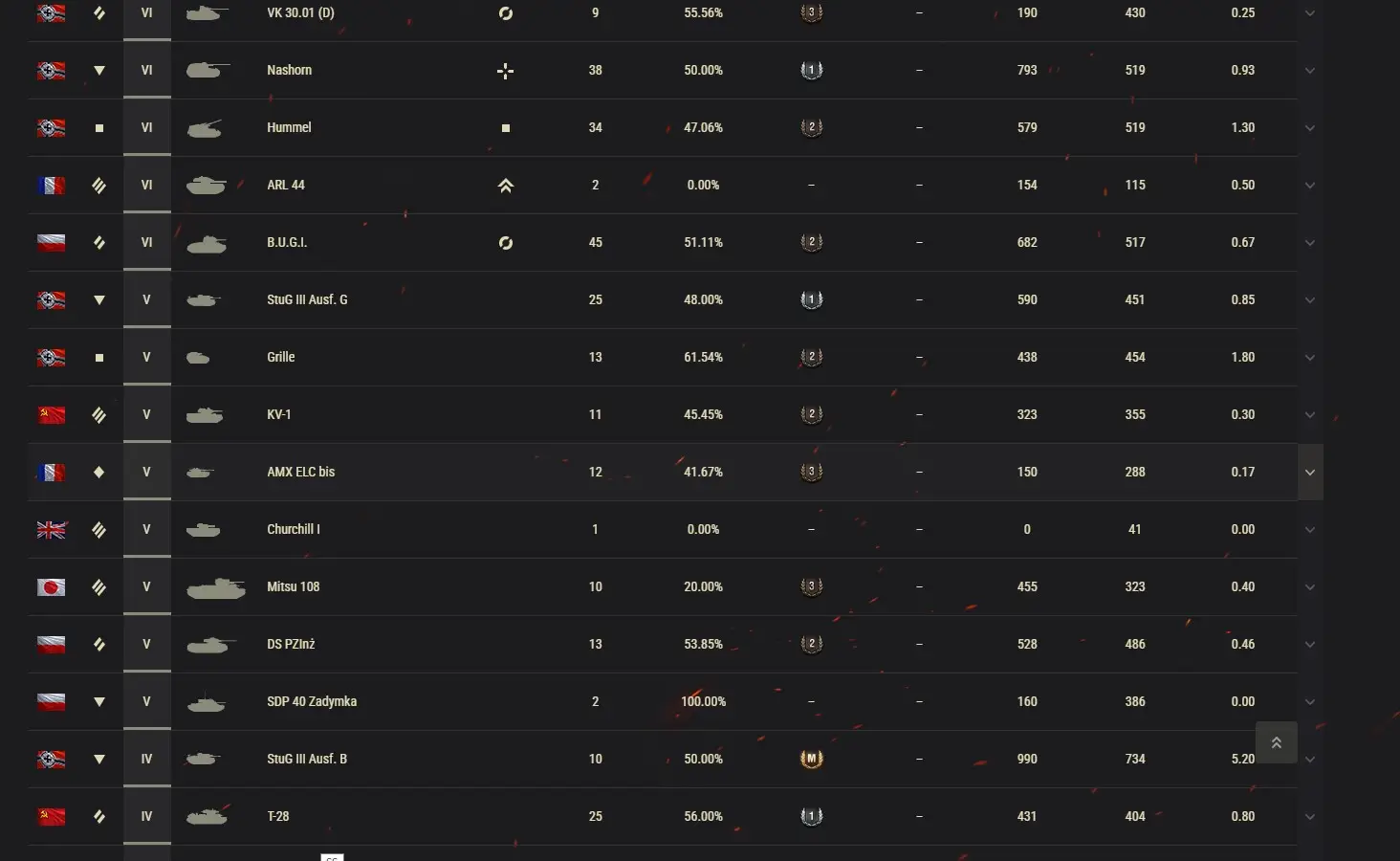Viewport: 1400px width, 861px height.
Task: Click the Japanese flag on Mitsu 108 row
Action: pos(51,587)
